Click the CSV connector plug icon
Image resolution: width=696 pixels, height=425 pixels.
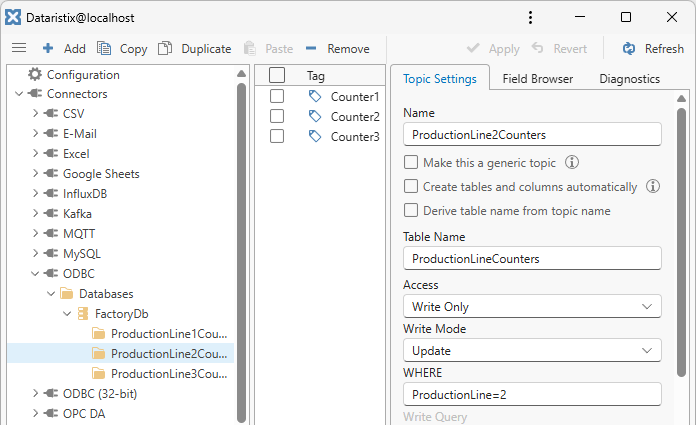pos(51,113)
